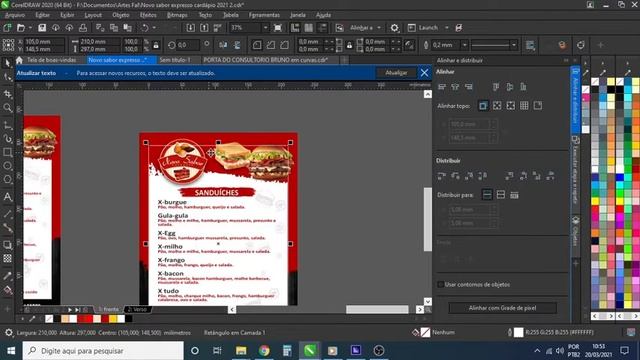Image resolution: width=640 pixels, height=360 pixels.
Task: Select the Color Eyedropper tool
Action: point(7,276)
